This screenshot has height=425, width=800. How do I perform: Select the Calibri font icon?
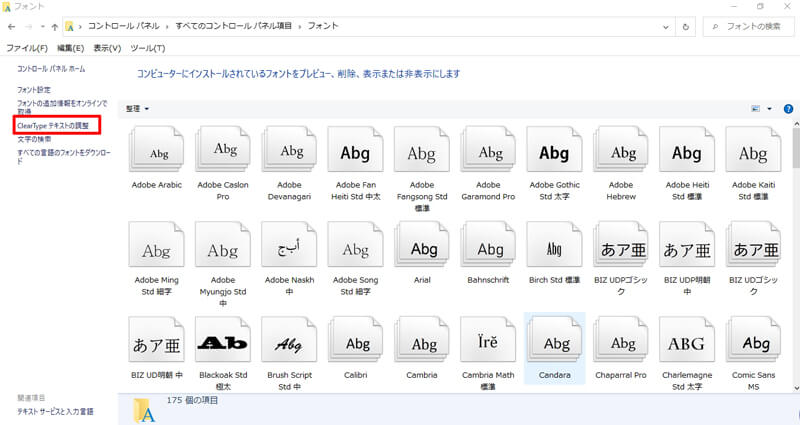356,340
